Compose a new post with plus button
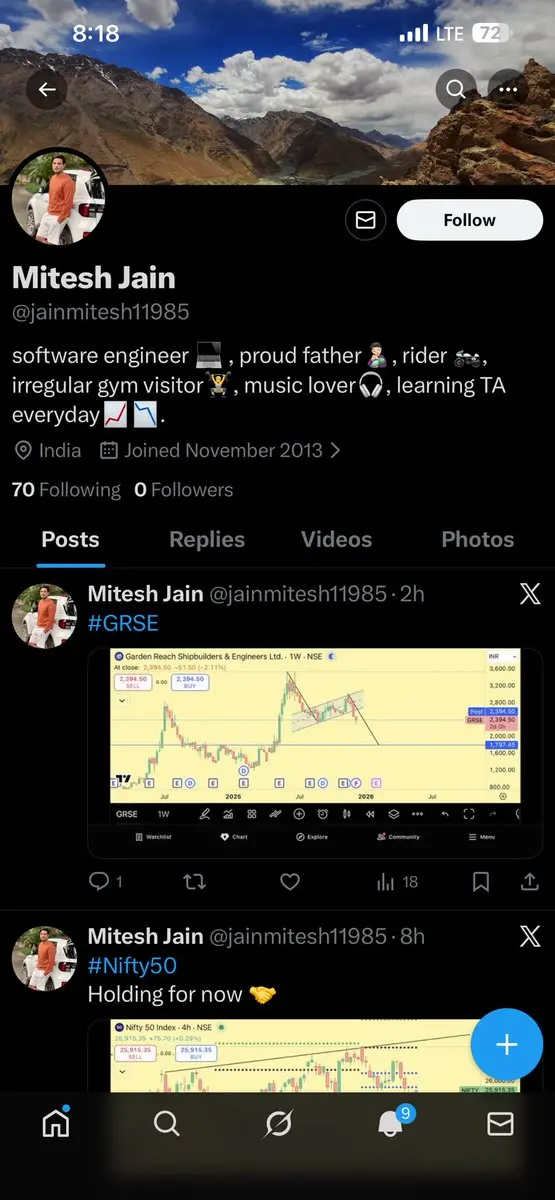Viewport: 555px width, 1200px height. click(x=507, y=1045)
